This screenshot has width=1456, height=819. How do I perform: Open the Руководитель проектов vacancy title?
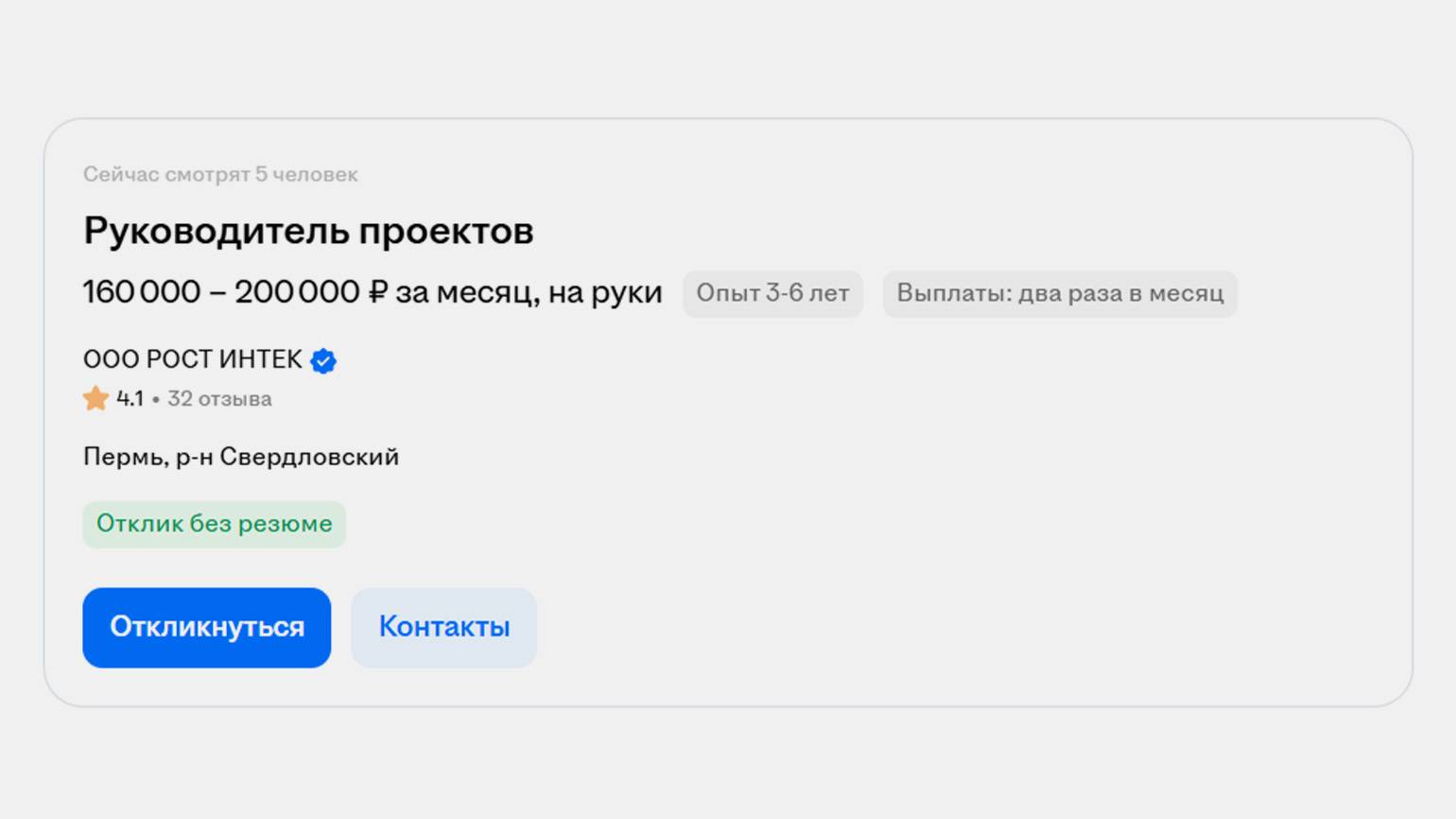pyautogui.click(x=308, y=231)
